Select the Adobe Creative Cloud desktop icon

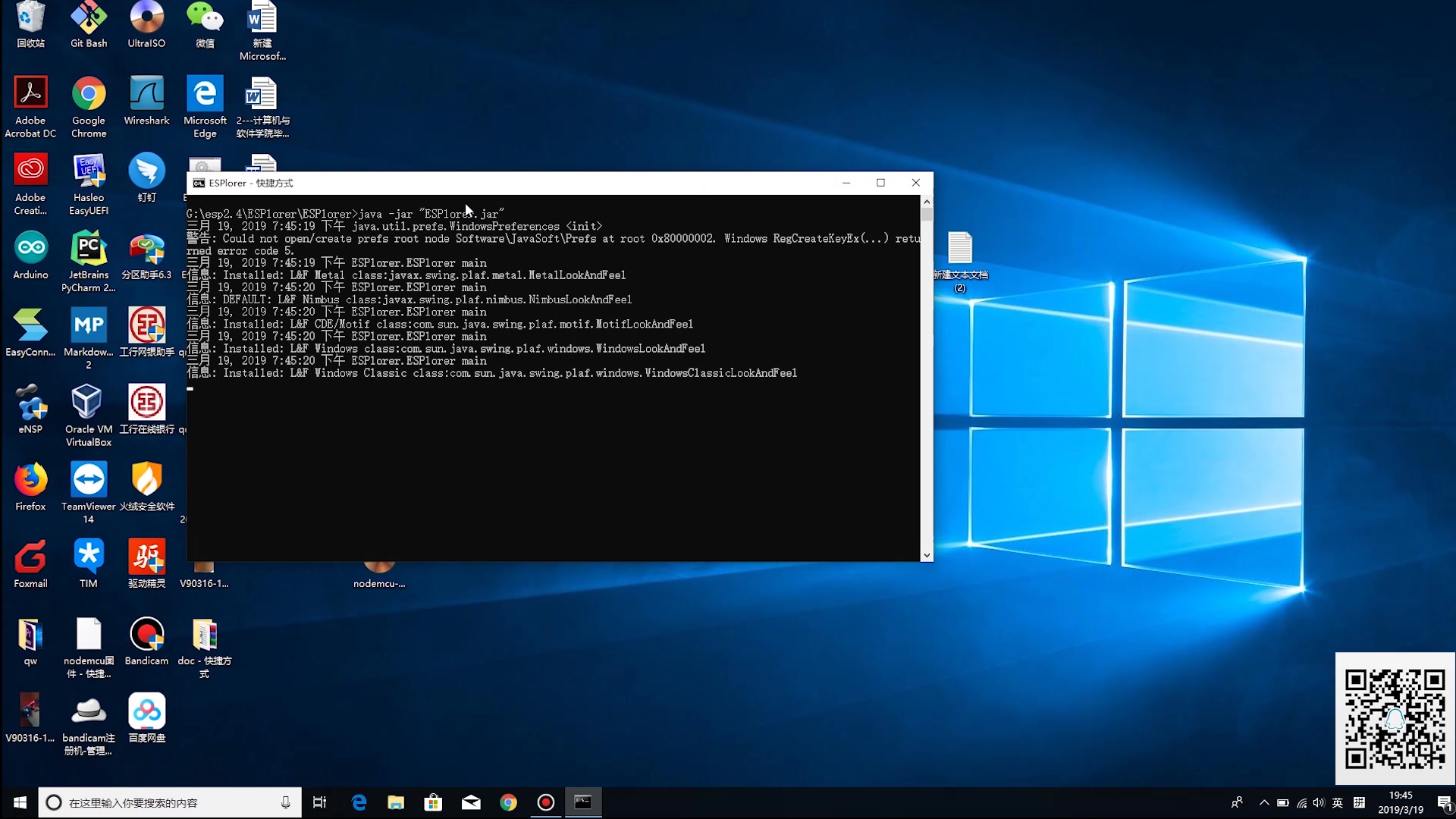click(30, 184)
